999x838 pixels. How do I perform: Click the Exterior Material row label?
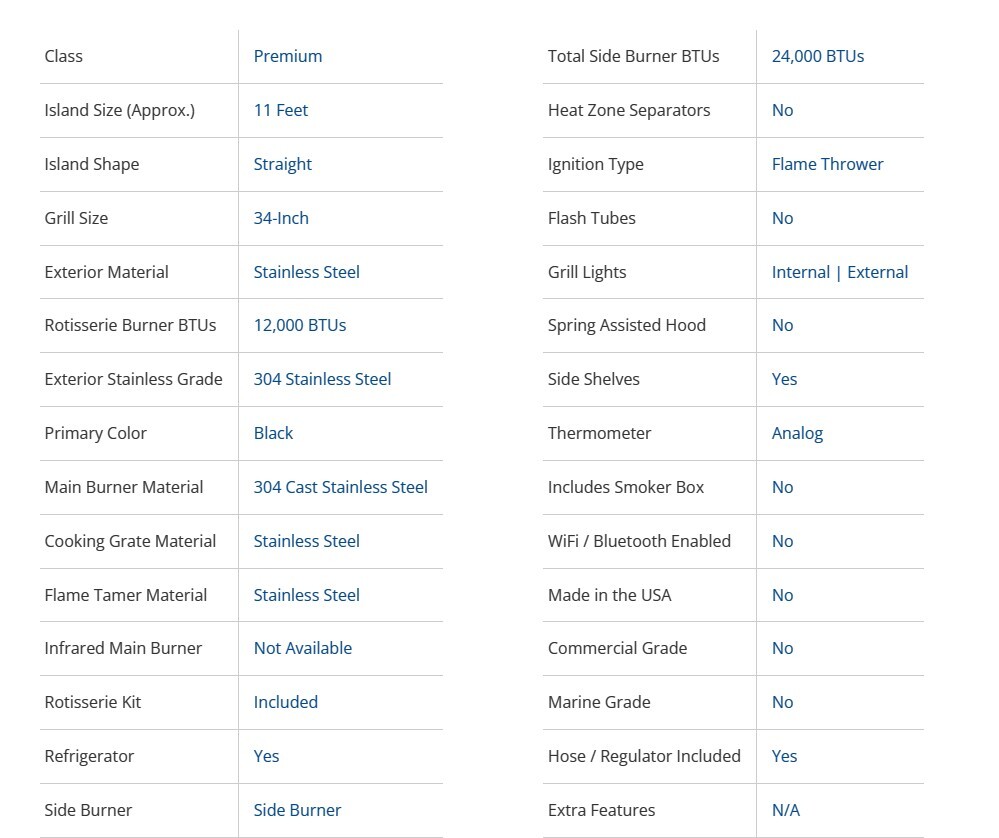(107, 272)
